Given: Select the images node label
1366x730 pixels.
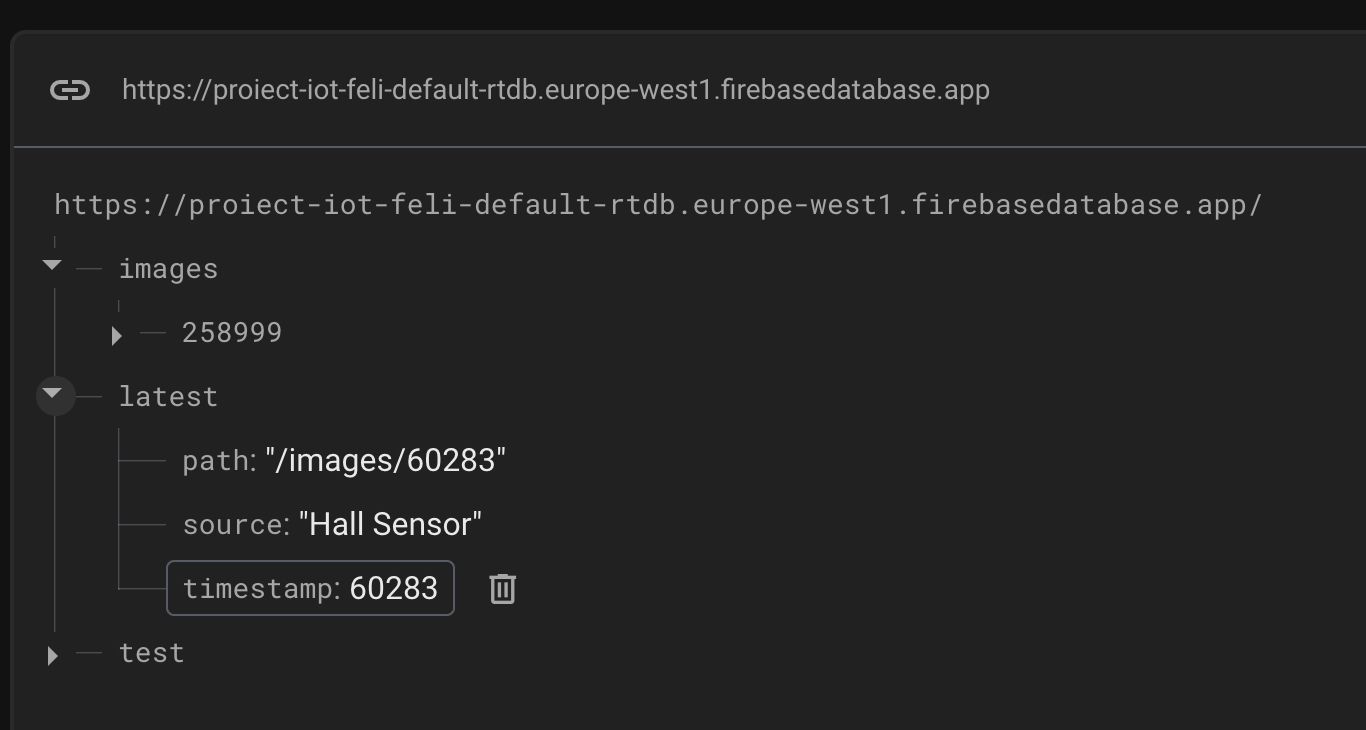Looking at the screenshot, I should [x=168, y=268].
